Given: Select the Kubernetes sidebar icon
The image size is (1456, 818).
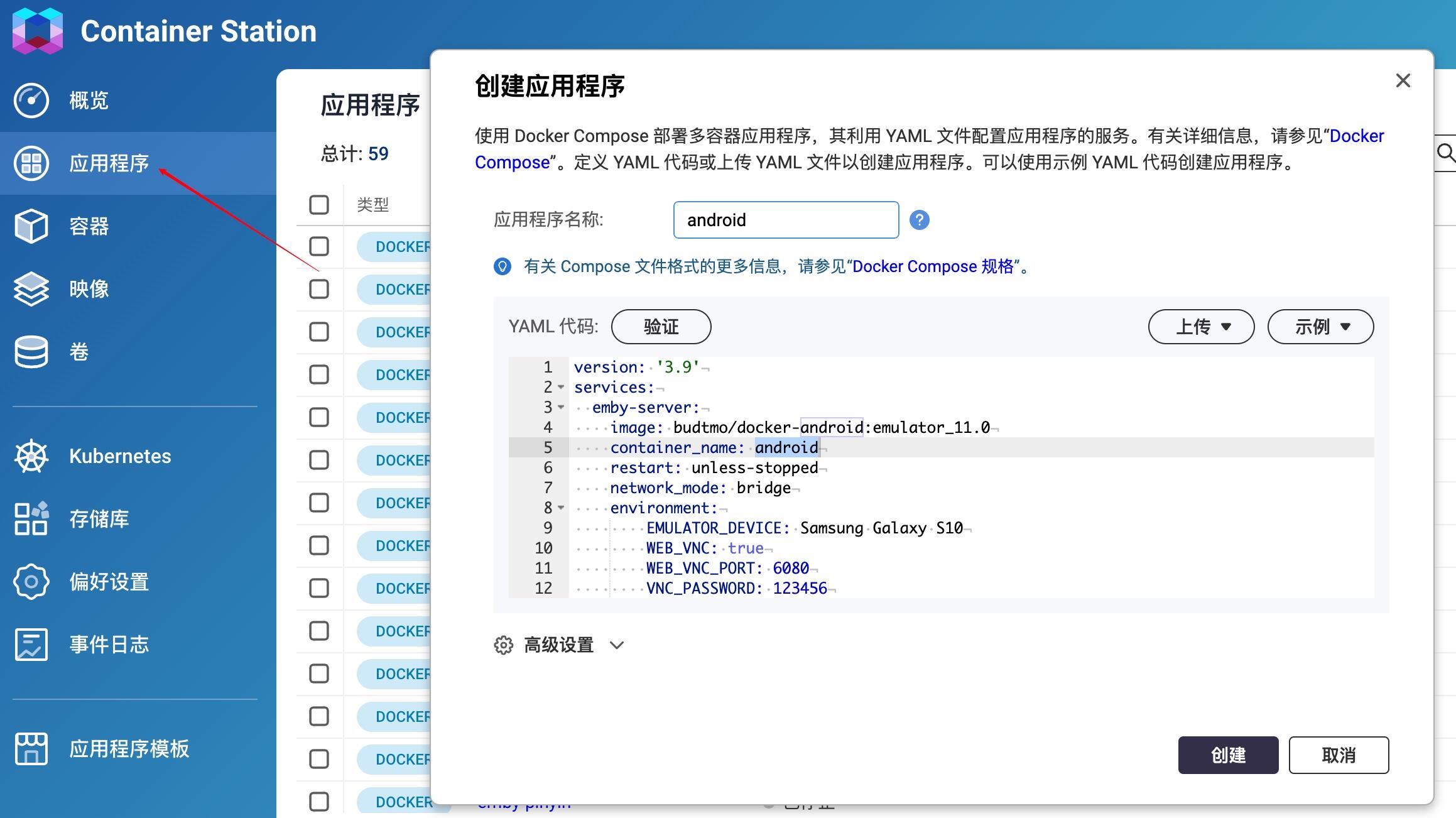Looking at the screenshot, I should click(31, 457).
